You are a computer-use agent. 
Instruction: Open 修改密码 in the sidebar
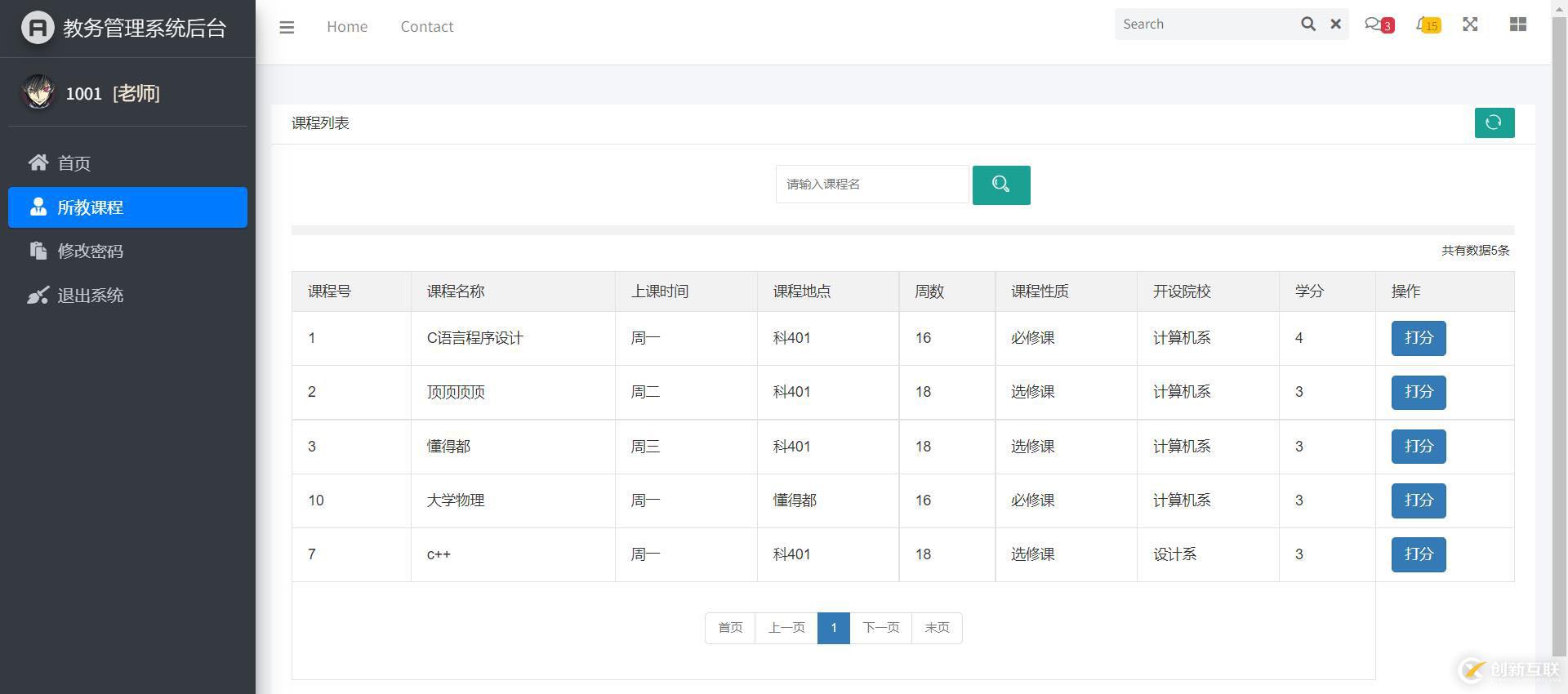(90, 251)
